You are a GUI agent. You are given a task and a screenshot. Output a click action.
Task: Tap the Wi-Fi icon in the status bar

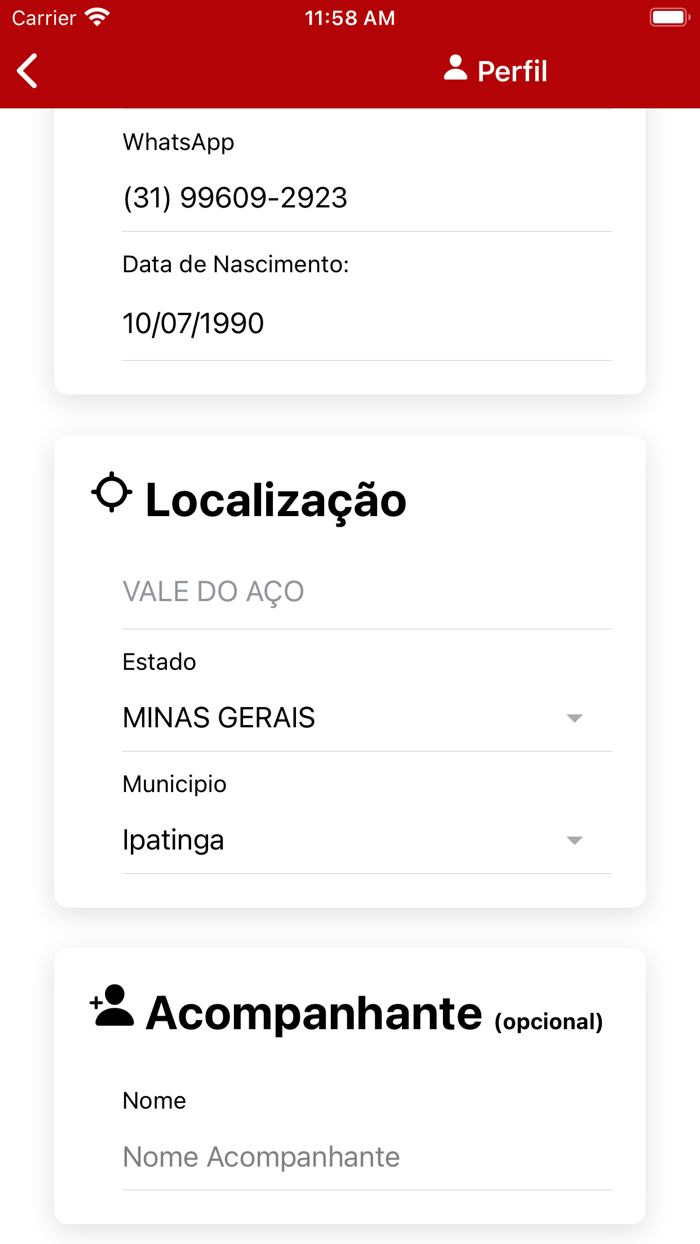[95, 16]
